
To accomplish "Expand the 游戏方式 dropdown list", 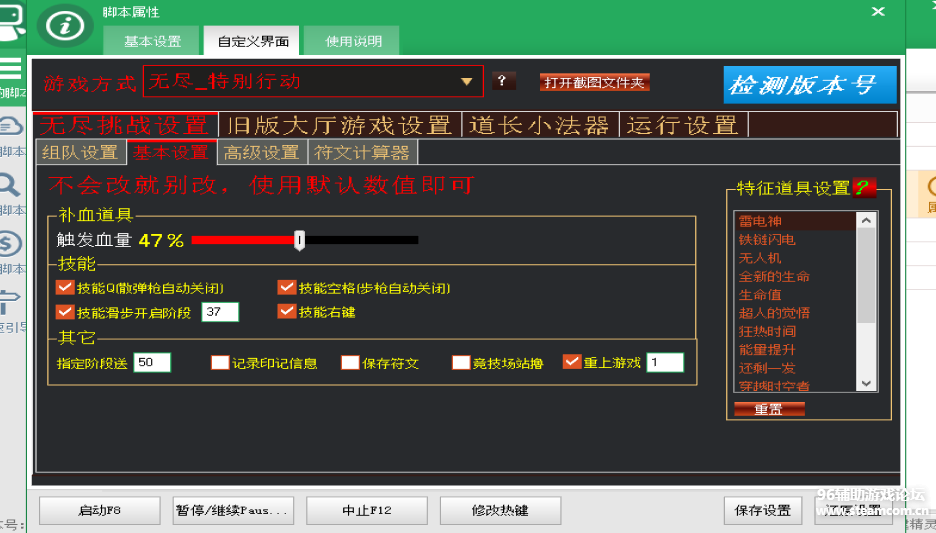I will [x=466, y=82].
